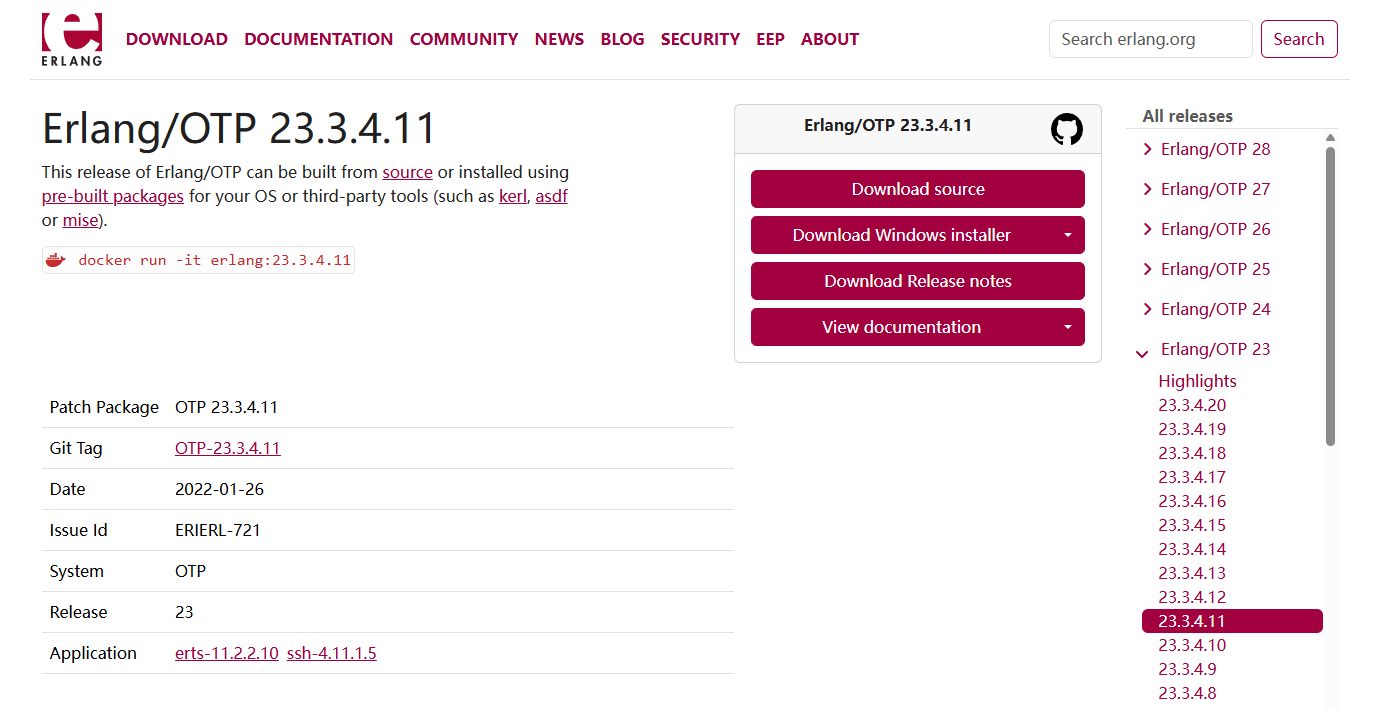Open the Erlang/OTP 23 label

1215,349
